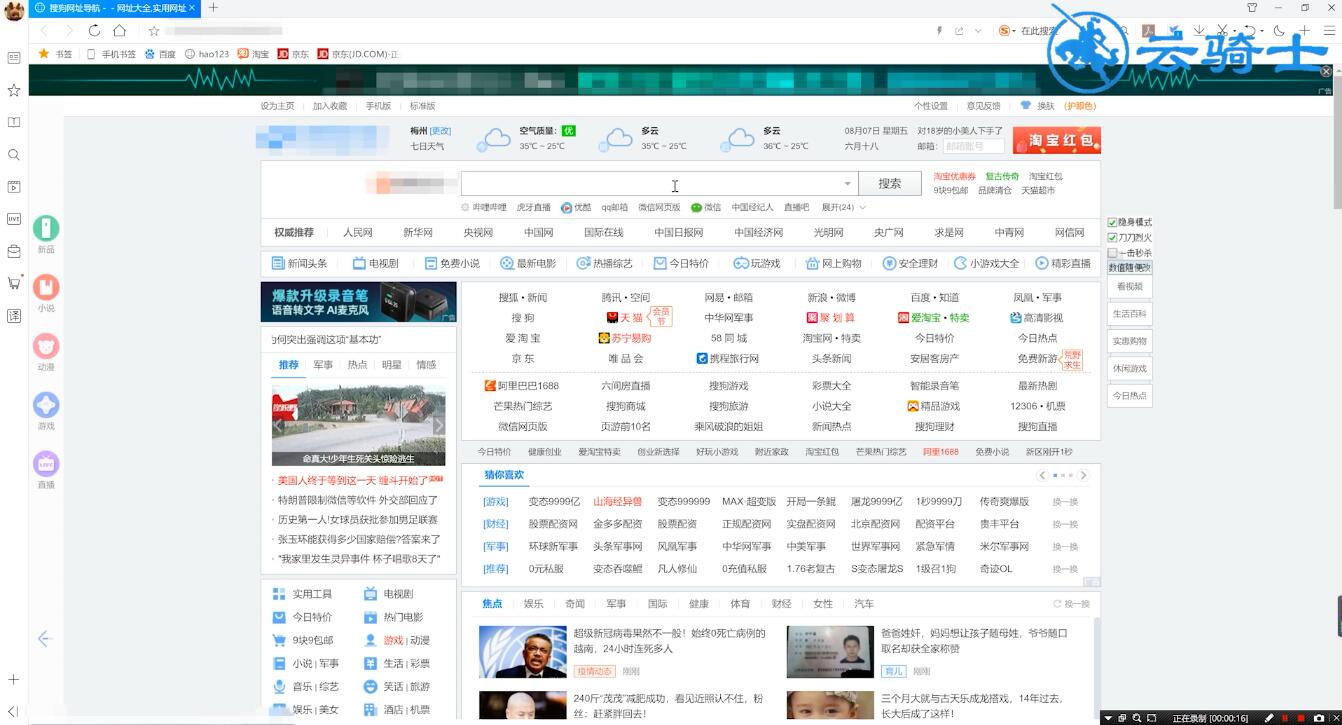Open the 新闻头条 category link
This screenshot has height=725, width=1342.
click(x=299, y=264)
